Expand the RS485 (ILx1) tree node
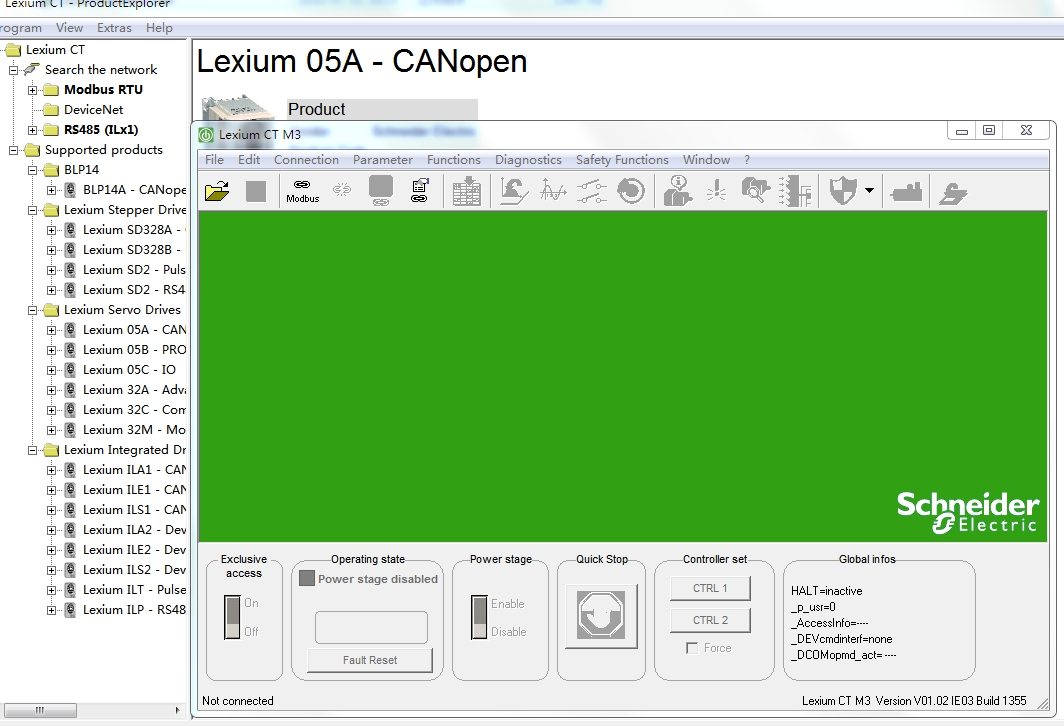The image size is (1064, 726). tap(32, 130)
